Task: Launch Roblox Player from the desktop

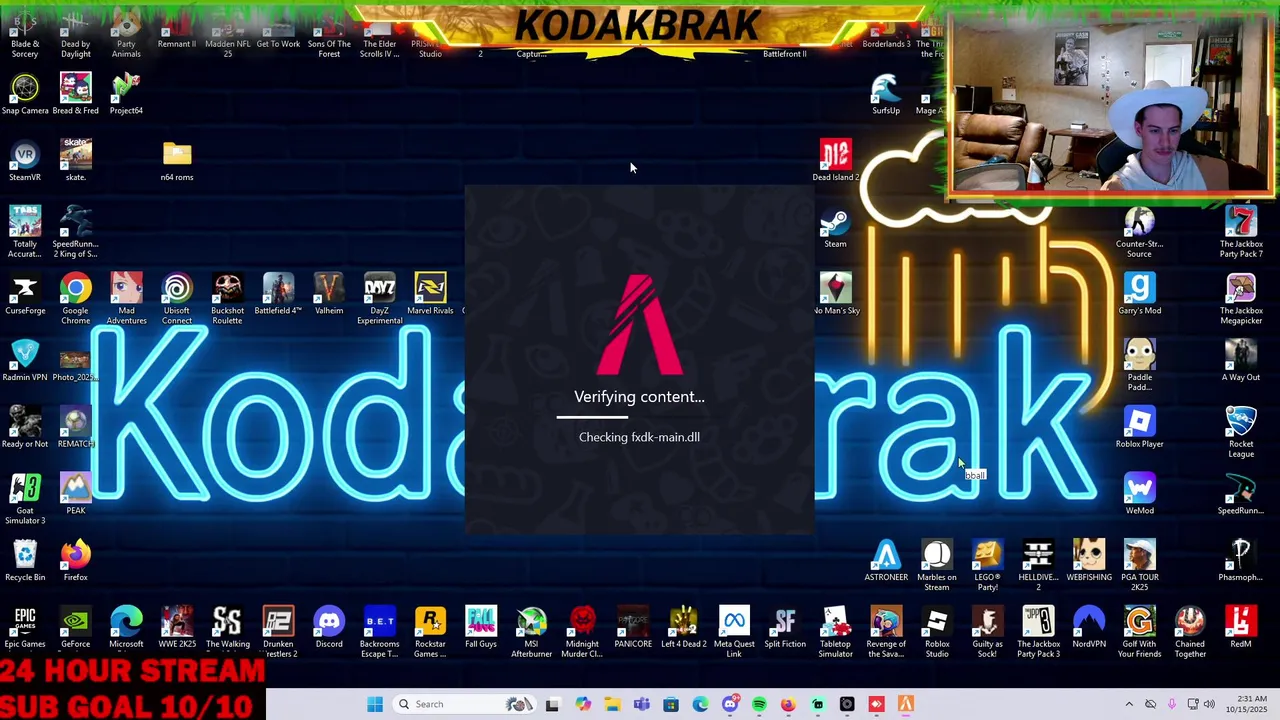Action: pos(1139,427)
